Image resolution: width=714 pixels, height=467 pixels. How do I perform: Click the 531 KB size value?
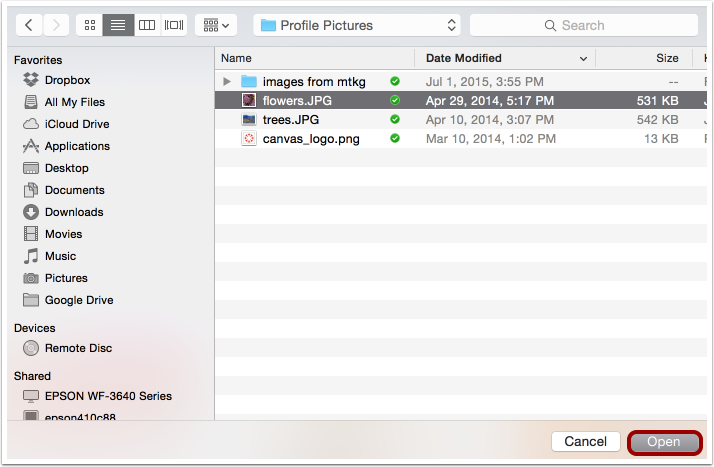(x=658, y=101)
